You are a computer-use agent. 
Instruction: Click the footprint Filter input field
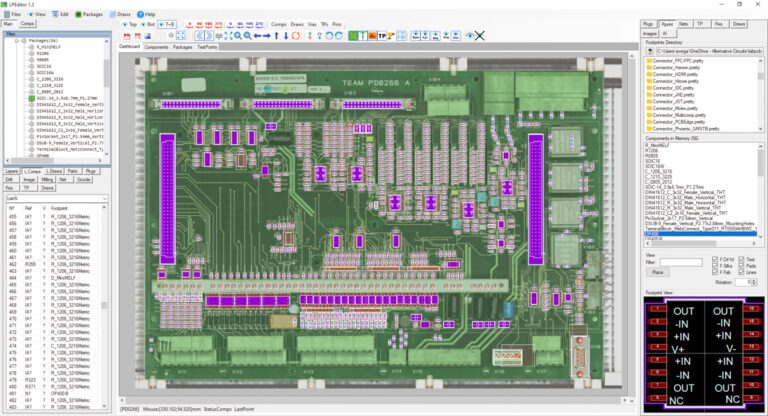coord(681,263)
